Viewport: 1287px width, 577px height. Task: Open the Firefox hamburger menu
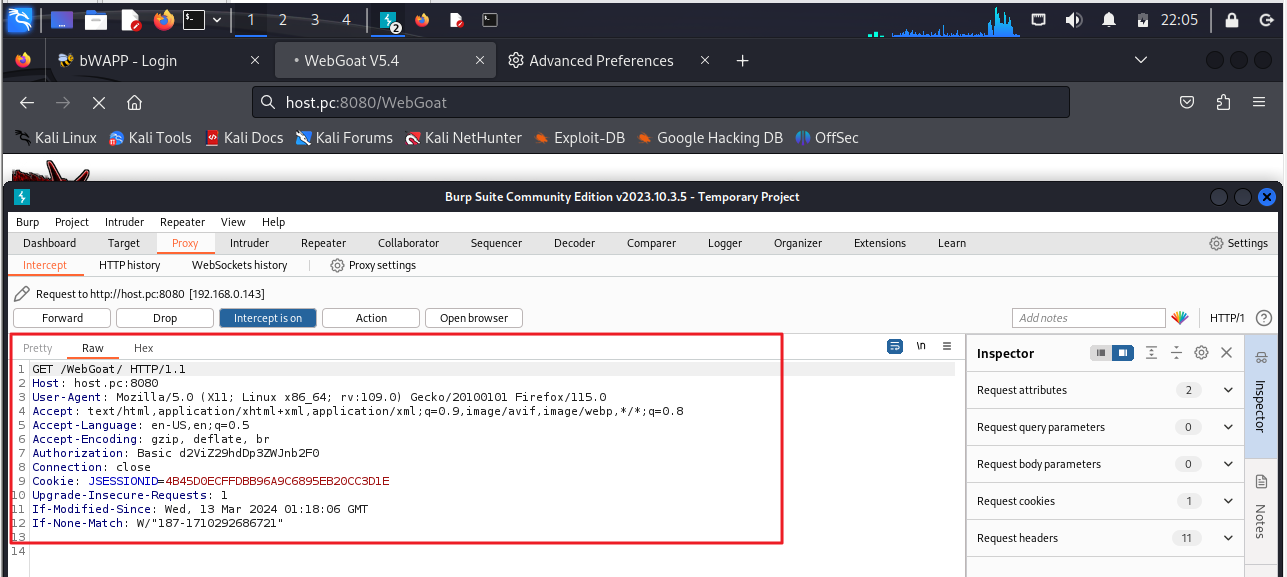point(1259,102)
